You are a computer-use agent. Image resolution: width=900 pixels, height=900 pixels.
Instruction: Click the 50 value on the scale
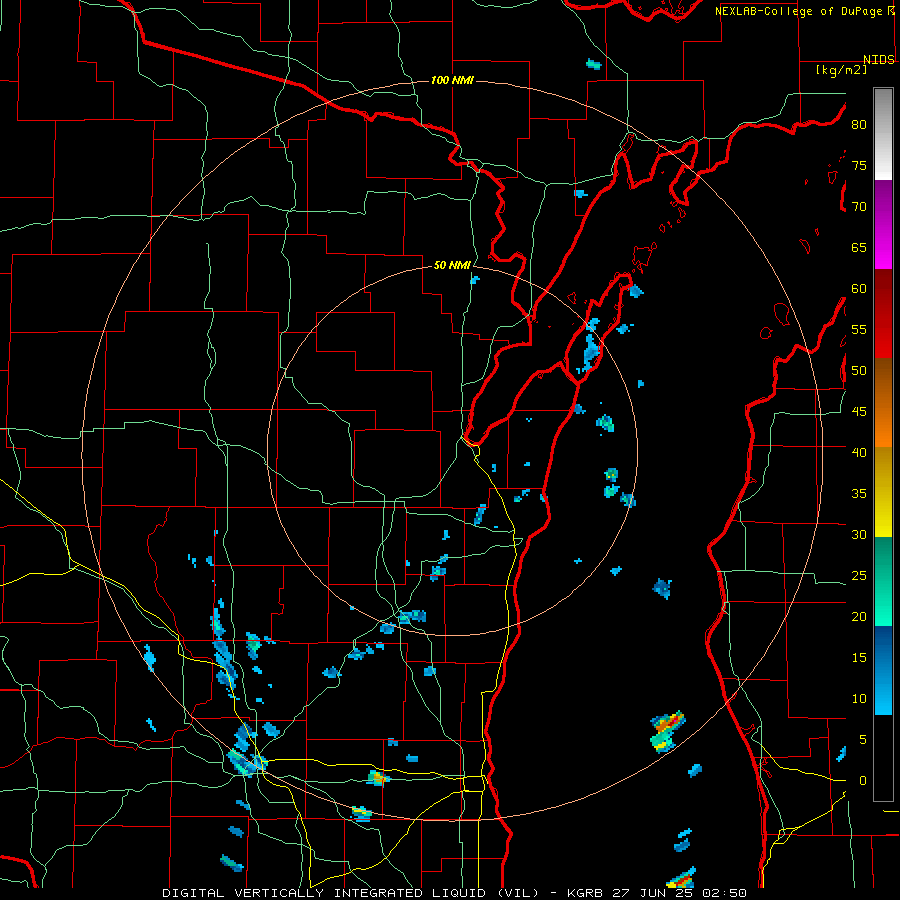(x=859, y=371)
